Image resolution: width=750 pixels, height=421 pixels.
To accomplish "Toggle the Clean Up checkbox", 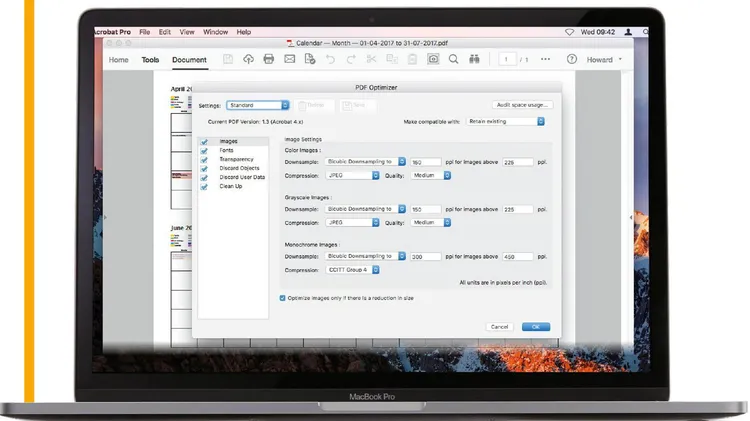I will pos(204,187).
